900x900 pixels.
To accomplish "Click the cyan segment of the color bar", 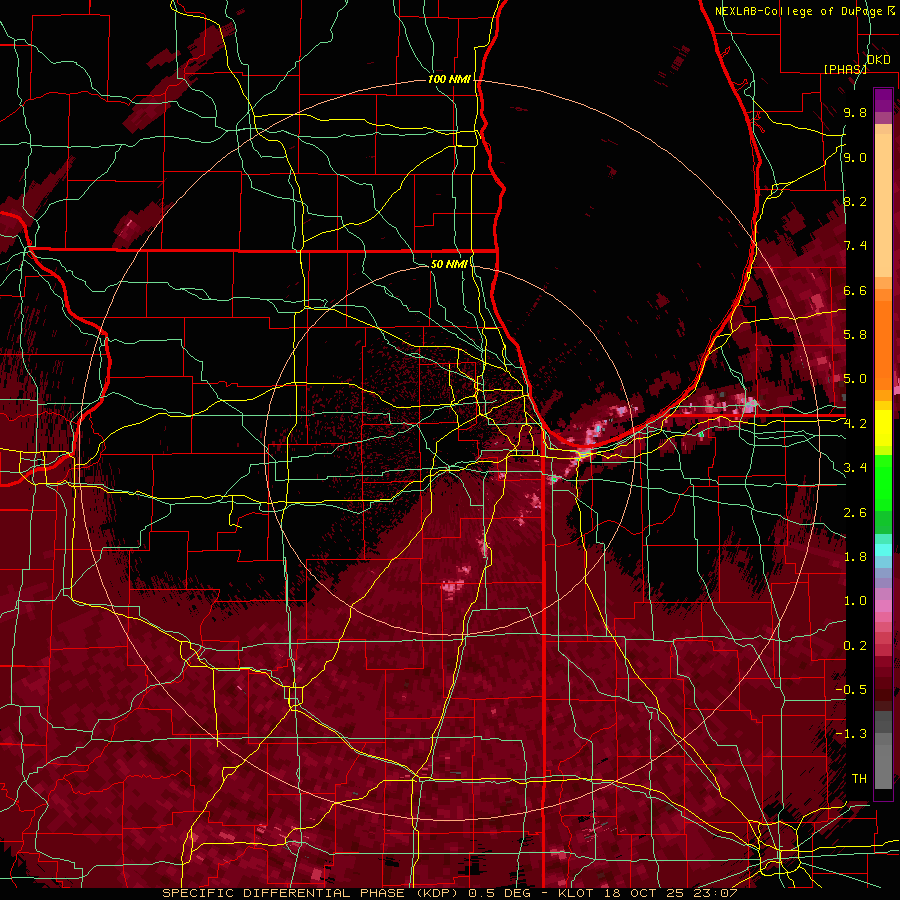I will point(883,550).
